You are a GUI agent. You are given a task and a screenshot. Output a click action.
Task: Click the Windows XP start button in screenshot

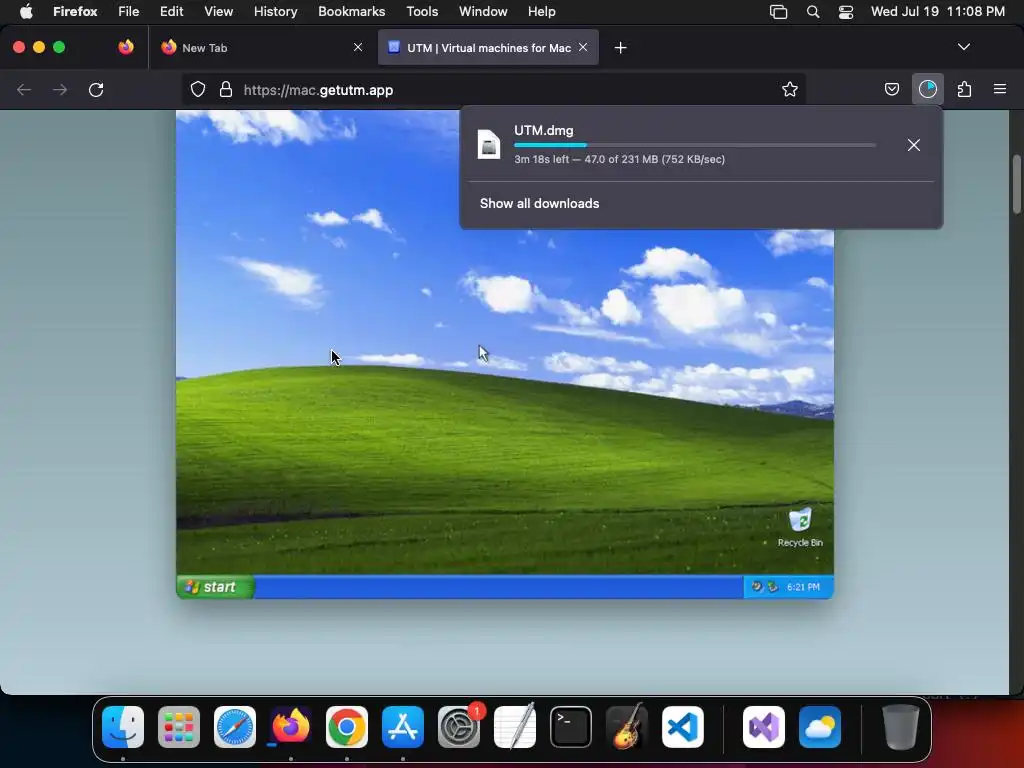[216, 586]
